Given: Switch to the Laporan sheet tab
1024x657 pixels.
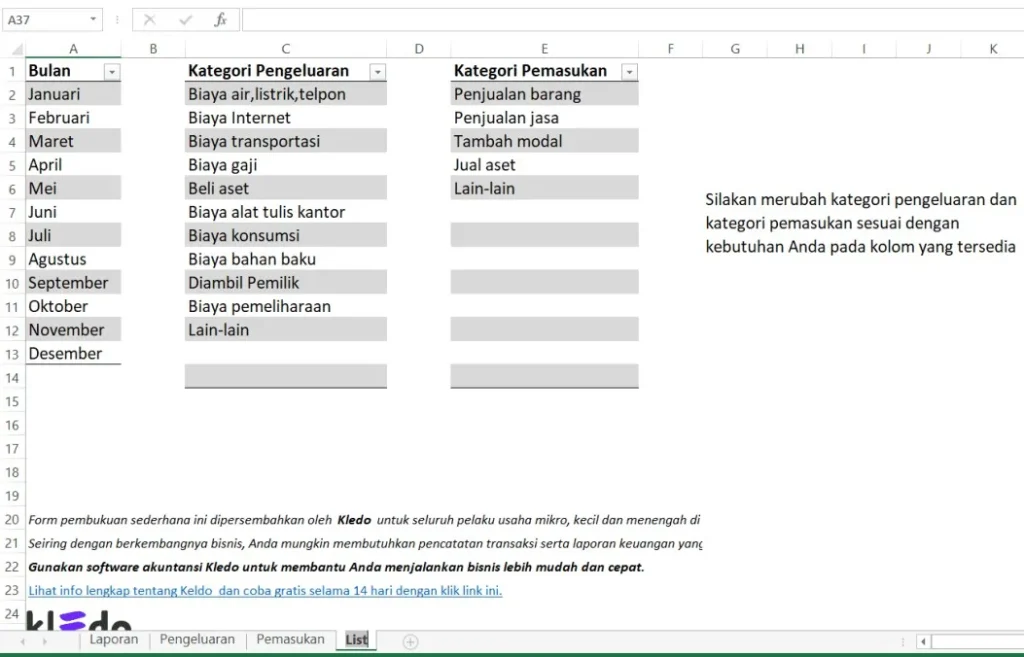Looking at the screenshot, I should [113, 639].
